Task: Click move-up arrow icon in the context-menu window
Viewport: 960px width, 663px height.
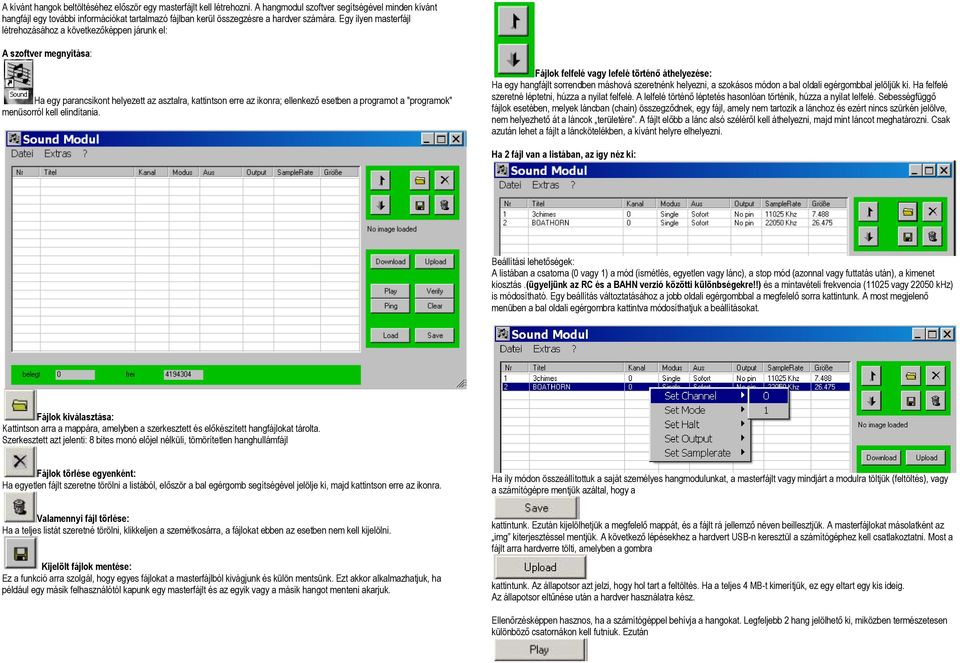Action: [872, 375]
